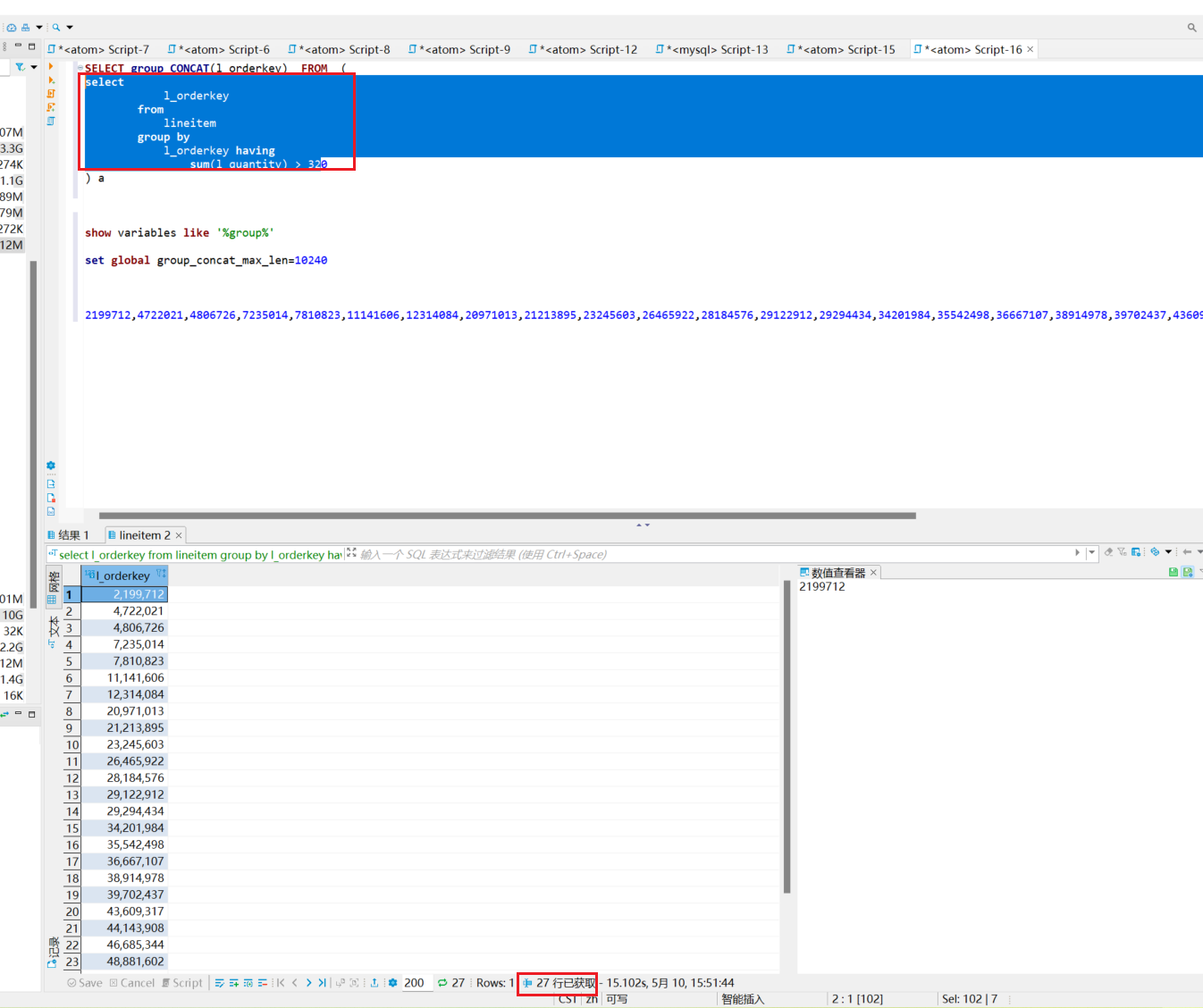This screenshot has width=1203, height=1008.
Task: Click the export results icon
Action: point(374,983)
